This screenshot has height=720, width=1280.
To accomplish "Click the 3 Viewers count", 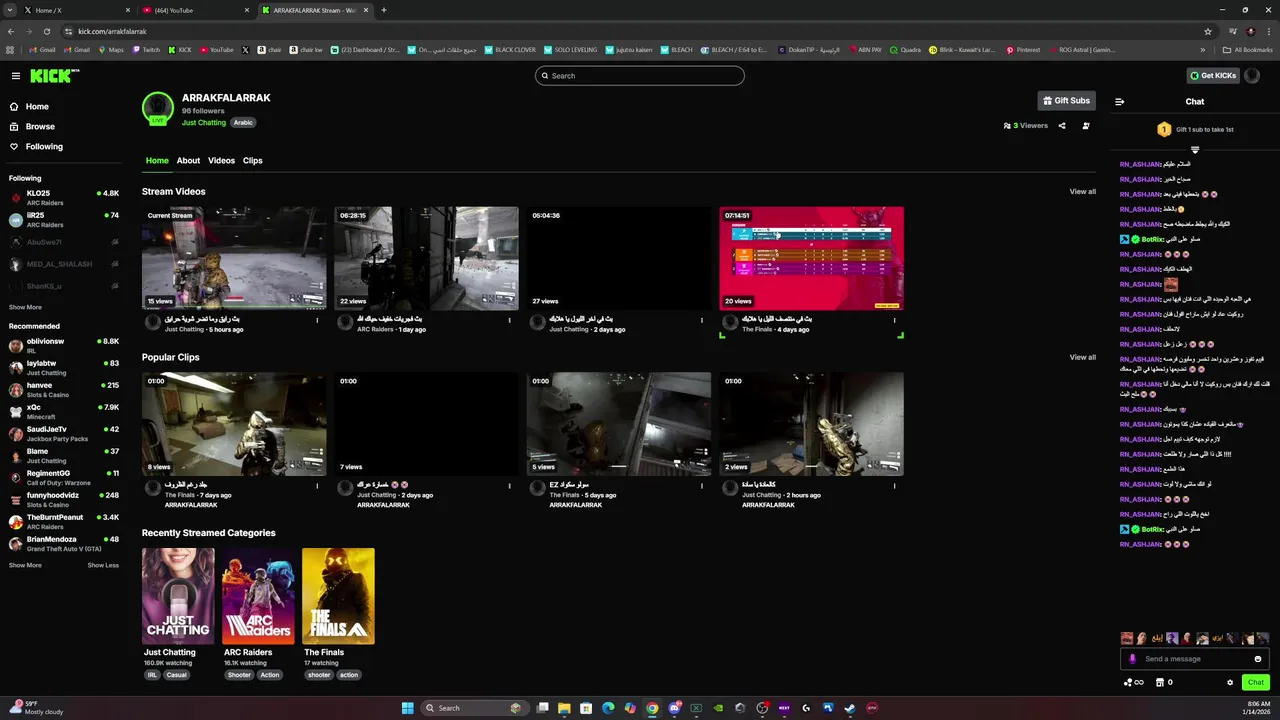I will point(1026,126).
